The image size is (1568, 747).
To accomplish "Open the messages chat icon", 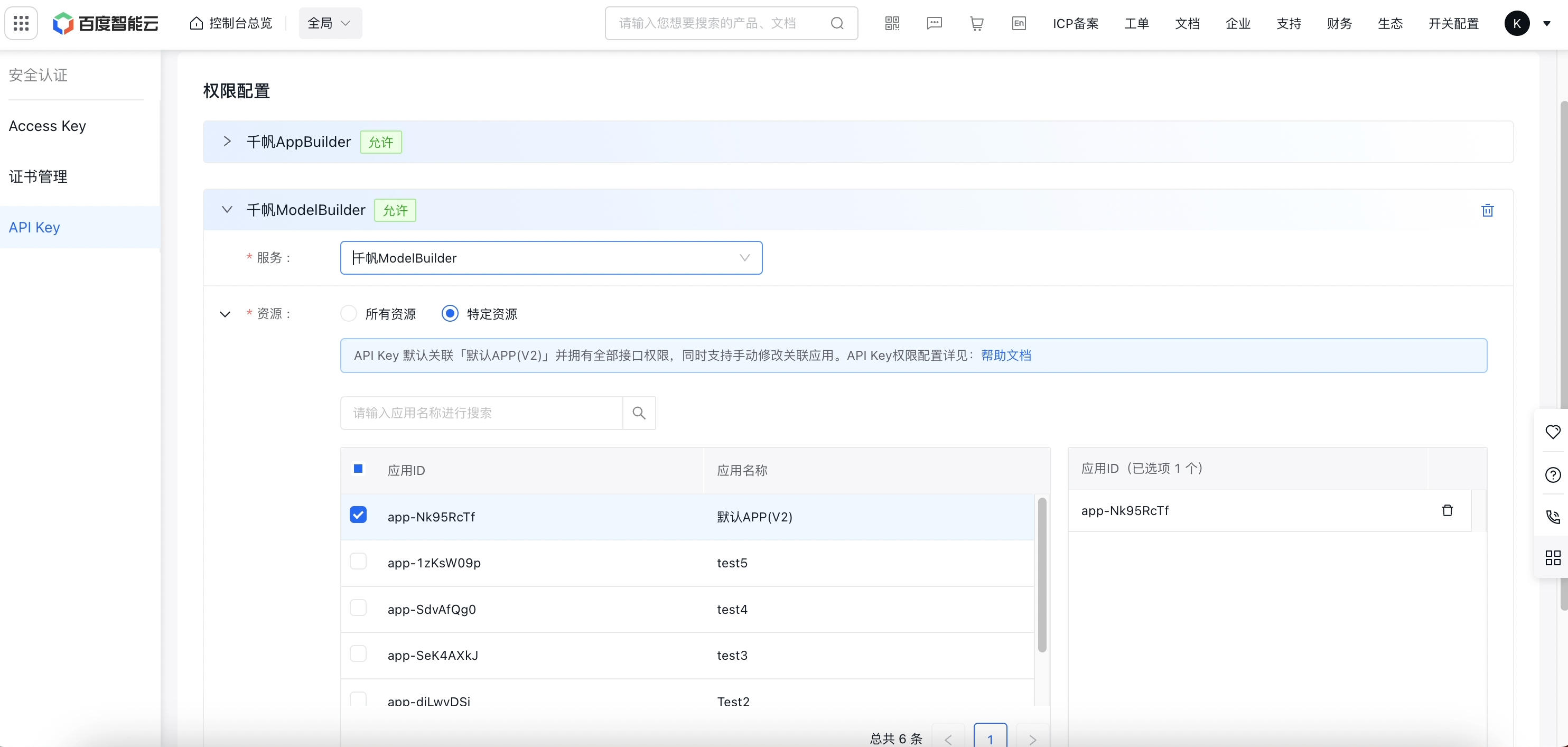I will click(935, 23).
